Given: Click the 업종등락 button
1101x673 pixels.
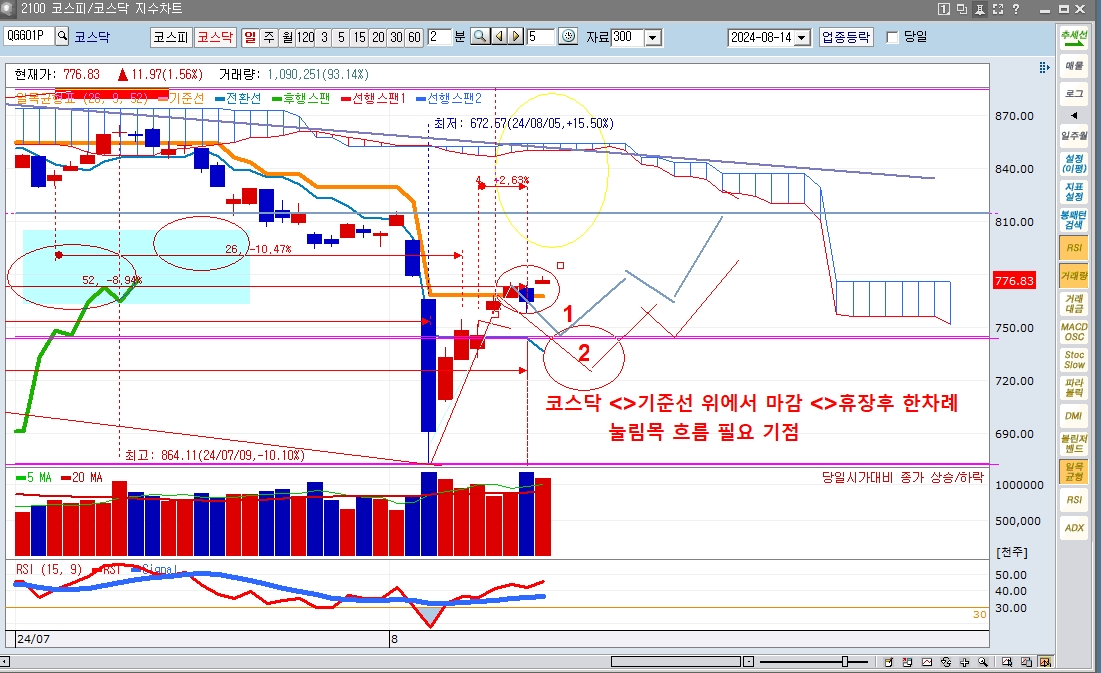Looking at the screenshot, I should 846,37.
